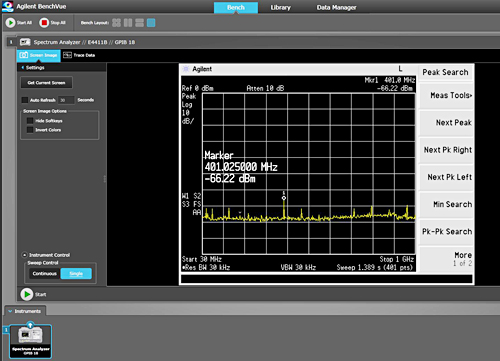Click the marker diamond on the trace
Viewport: 500px width, 361px height.
(x=284, y=198)
